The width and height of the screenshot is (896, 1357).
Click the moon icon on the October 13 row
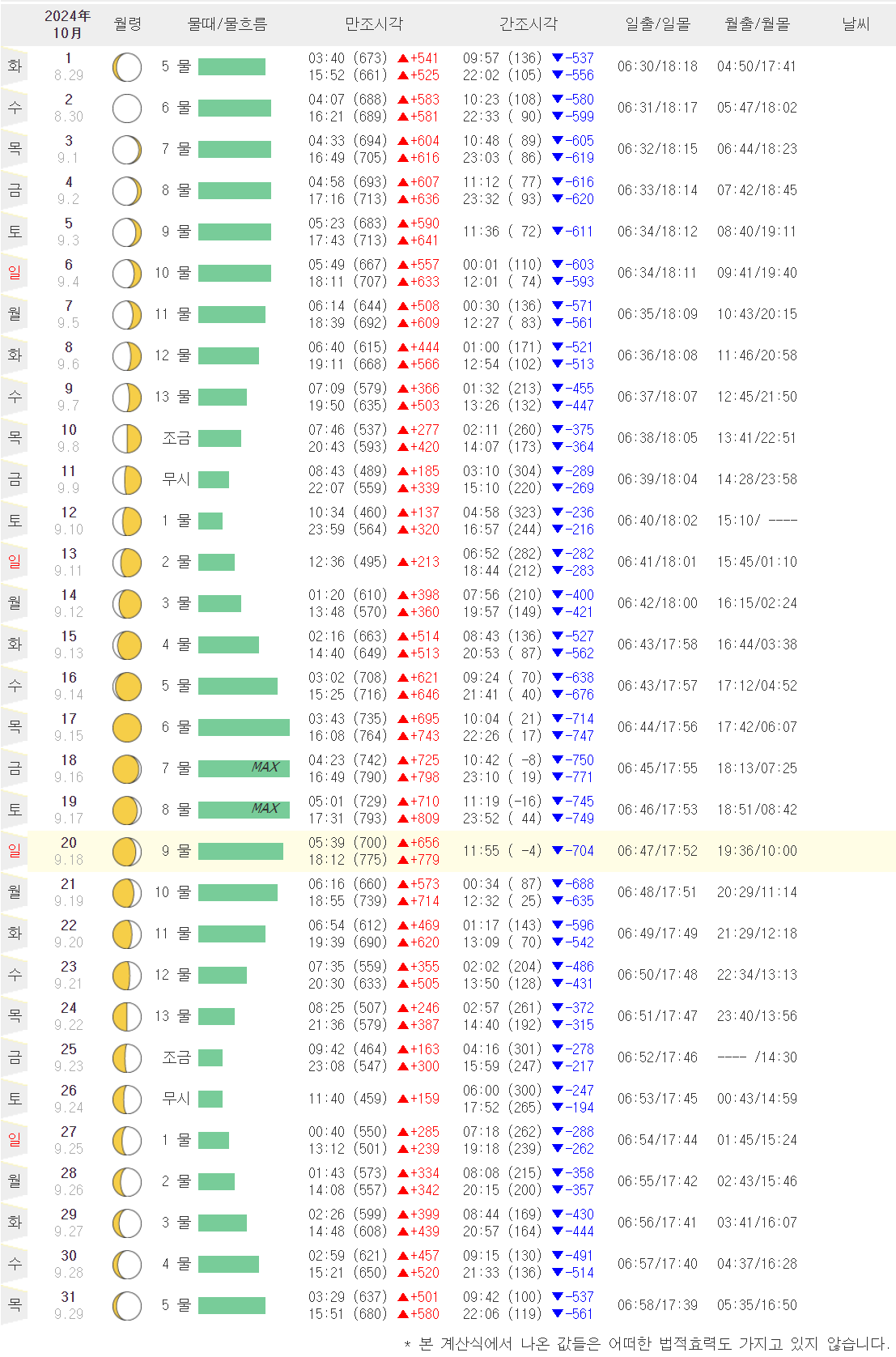(127, 563)
